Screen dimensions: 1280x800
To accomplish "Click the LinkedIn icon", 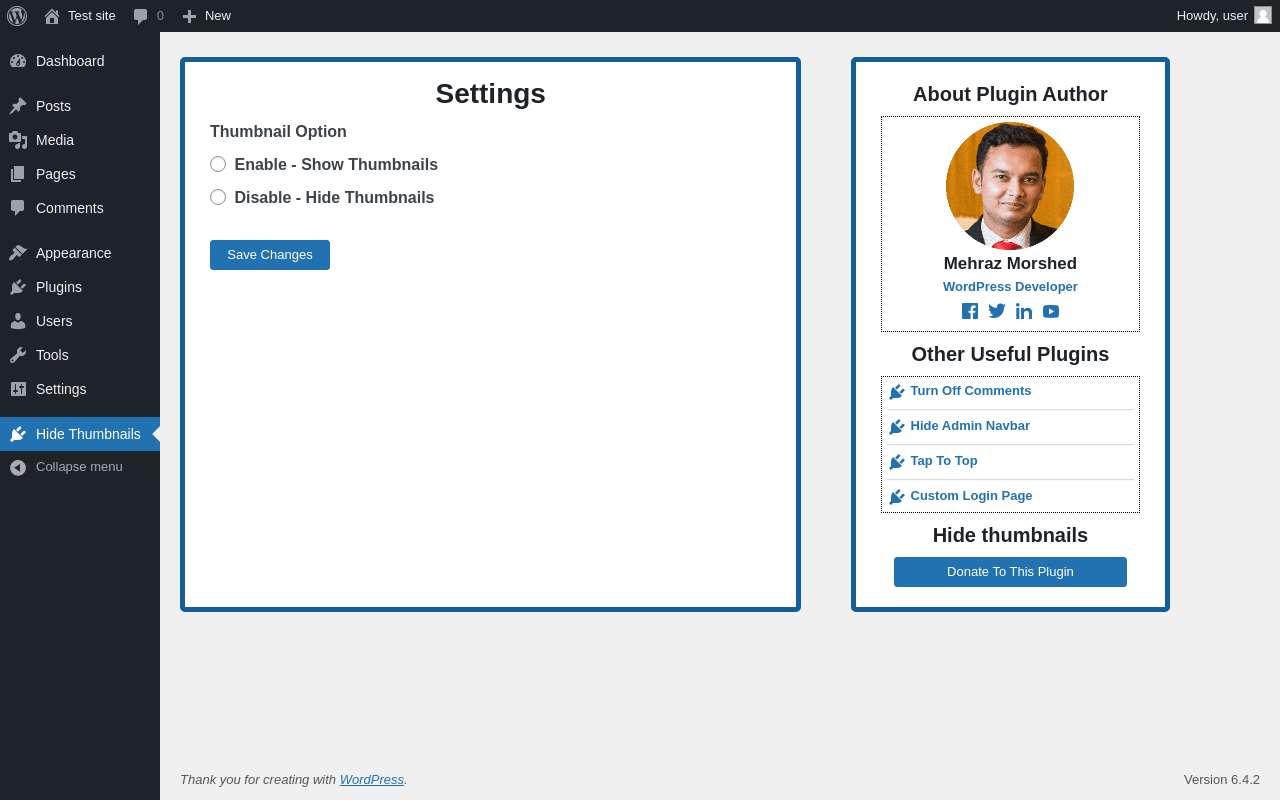I will [x=1024, y=311].
